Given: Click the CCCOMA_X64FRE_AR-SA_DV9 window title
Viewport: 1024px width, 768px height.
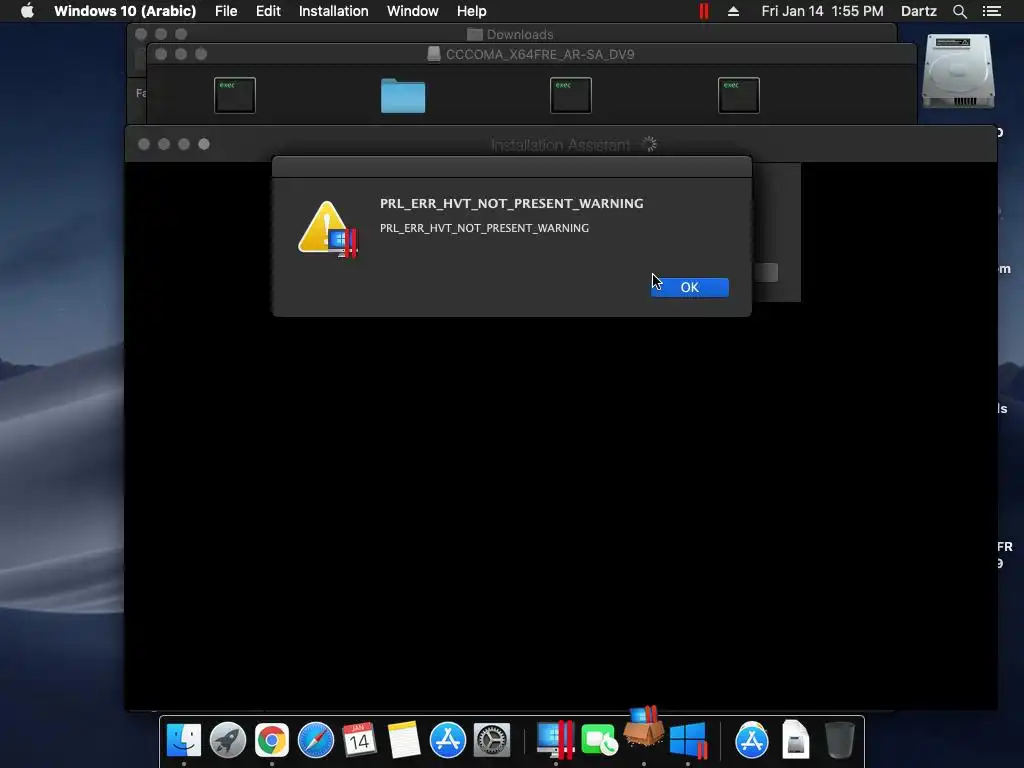Looking at the screenshot, I should pyautogui.click(x=539, y=54).
